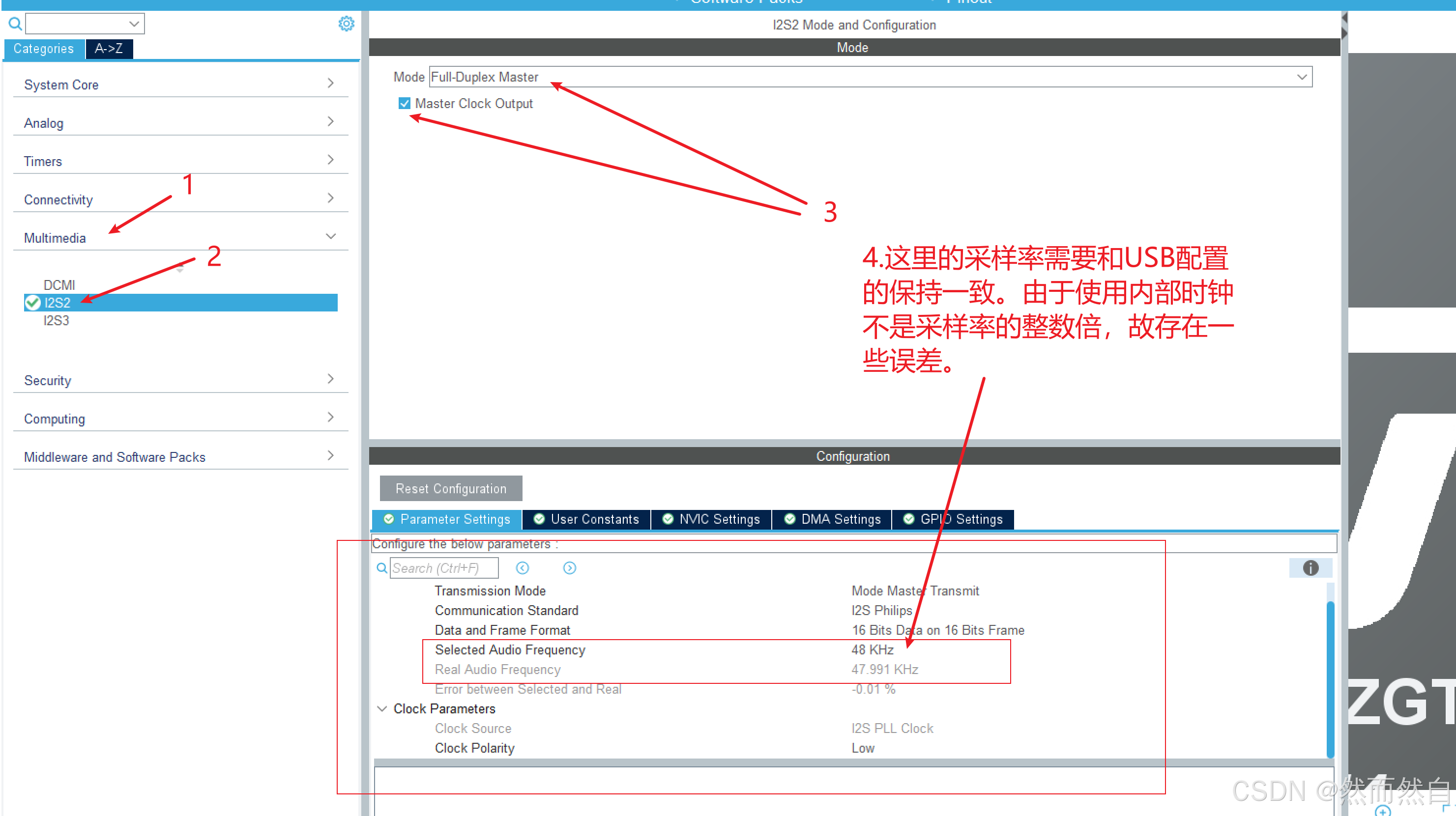Expand the Connectivity category
The height and width of the screenshot is (816, 1456).
331,198
